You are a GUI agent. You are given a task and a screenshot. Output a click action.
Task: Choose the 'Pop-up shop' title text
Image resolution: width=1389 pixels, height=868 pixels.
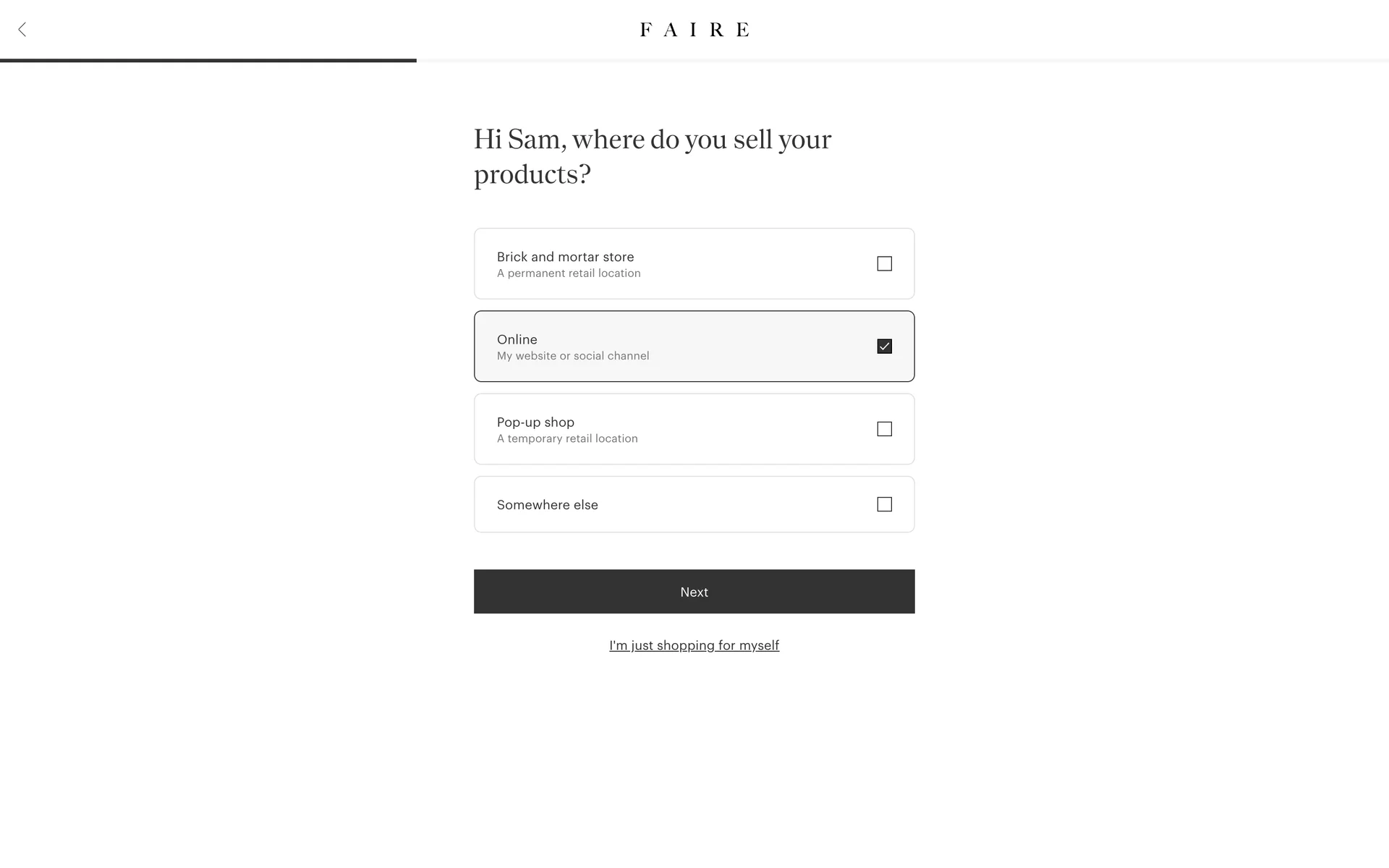pyautogui.click(x=535, y=422)
